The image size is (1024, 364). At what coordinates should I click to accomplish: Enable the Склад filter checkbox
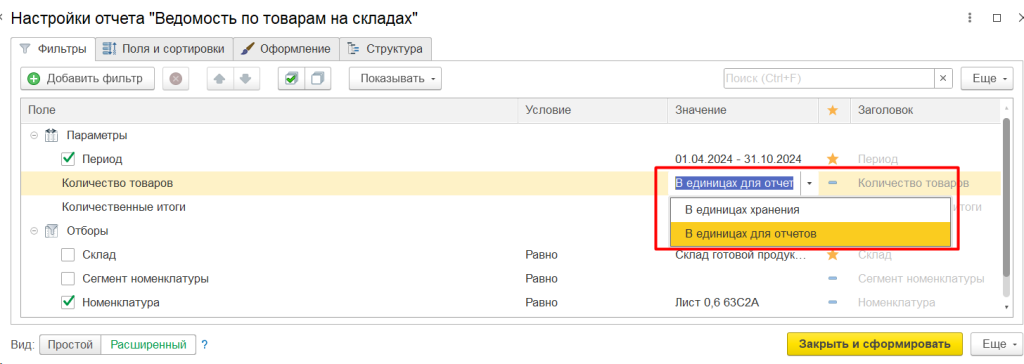(68, 255)
